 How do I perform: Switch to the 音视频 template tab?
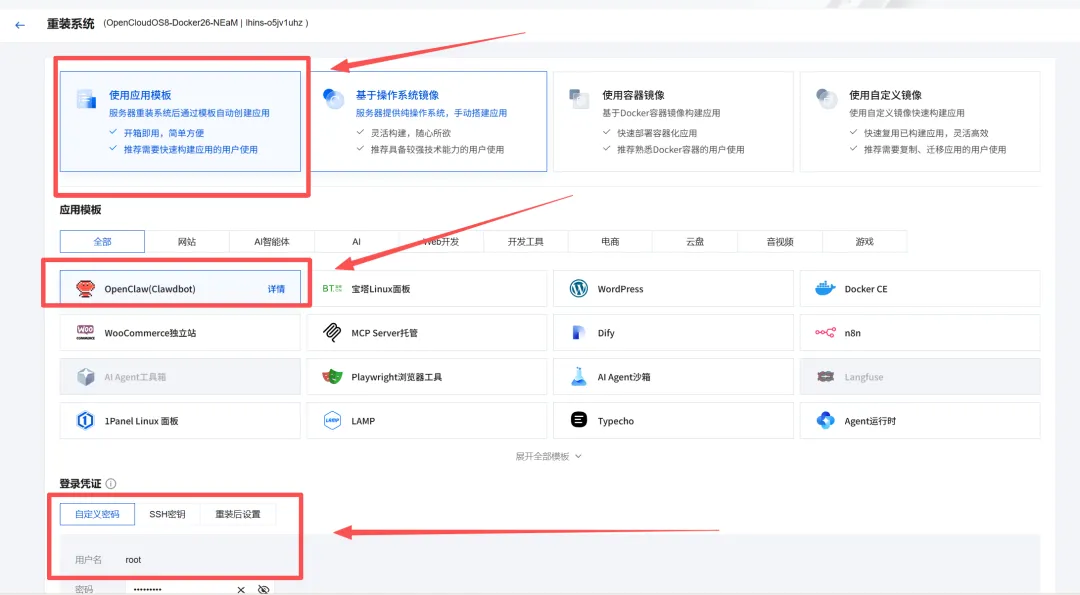[x=780, y=242]
